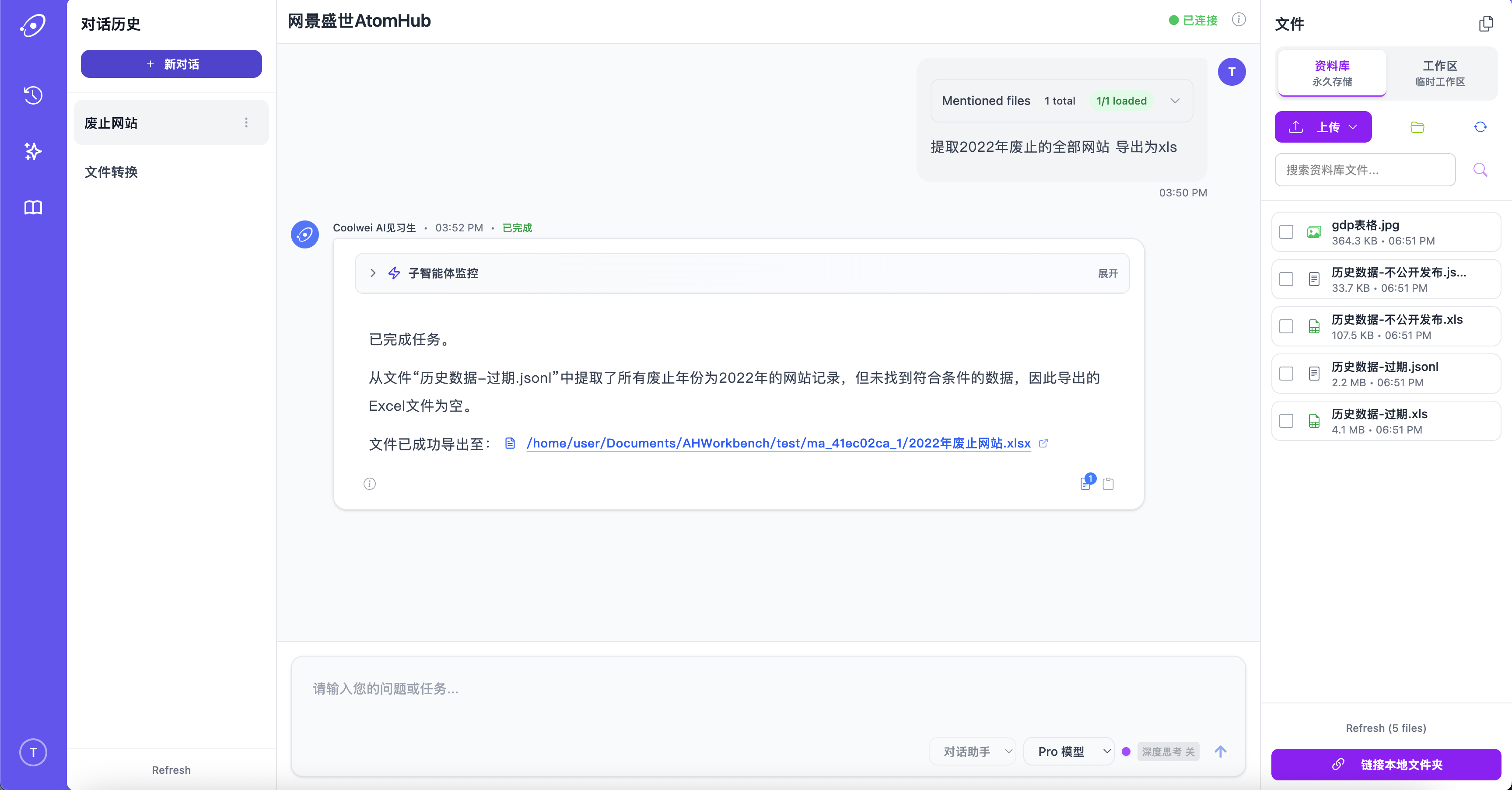The width and height of the screenshot is (1512, 790).
Task: Click the 对话历史 heading
Action: coord(110,24)
